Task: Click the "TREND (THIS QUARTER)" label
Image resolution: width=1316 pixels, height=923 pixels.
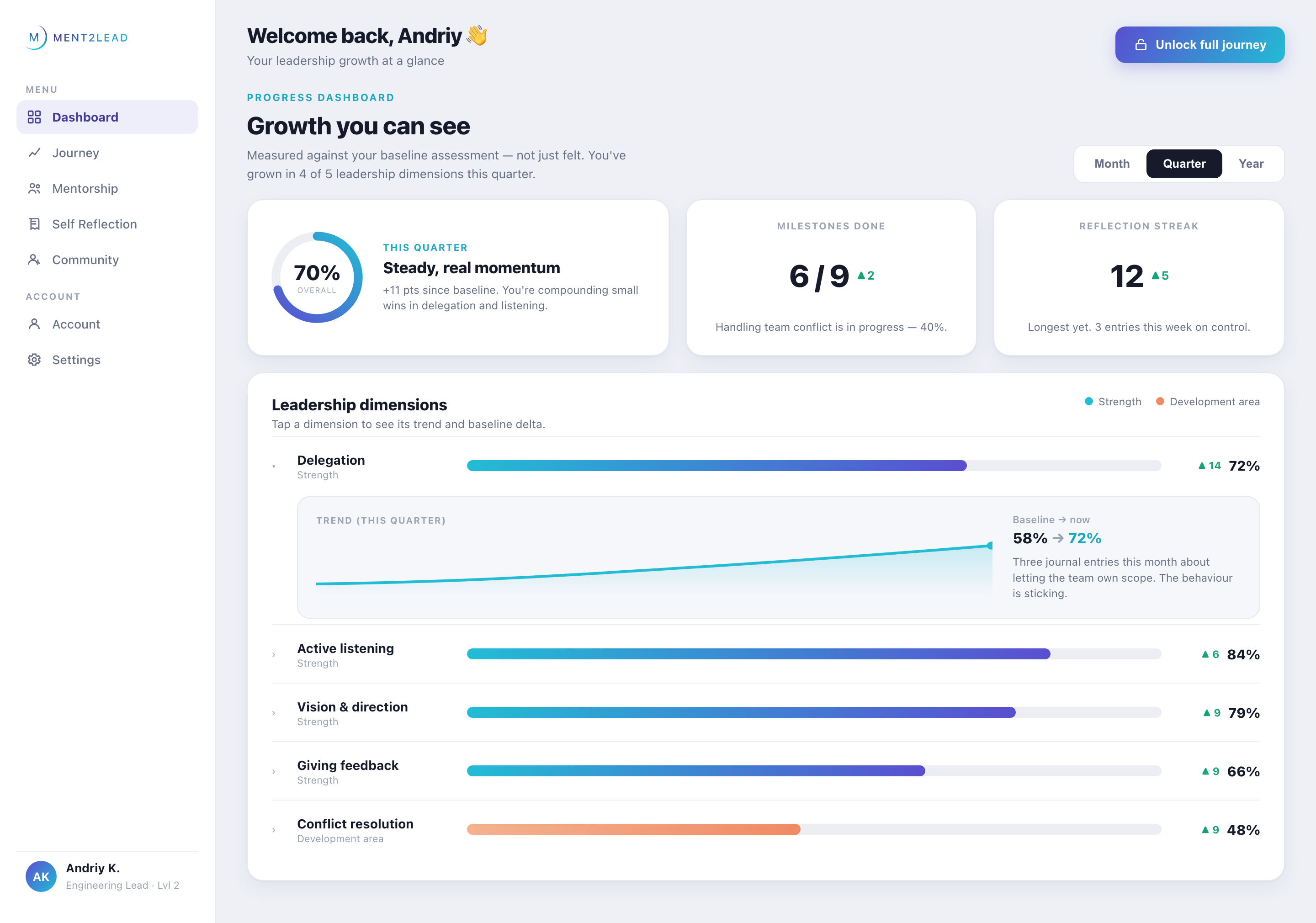Action: tap(381, 520)
